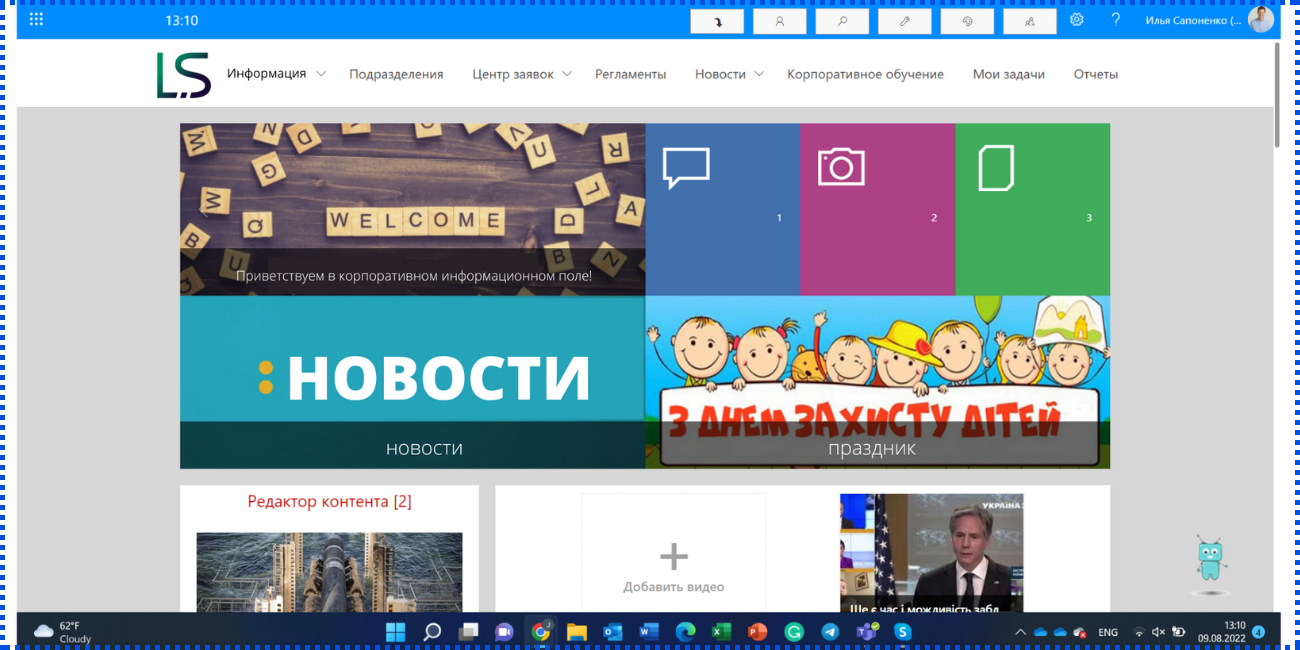The width and height of the screenshot is (1300, 650).
Task: Open the blue speech bubble tile
Action: click(x=722, y=209)
